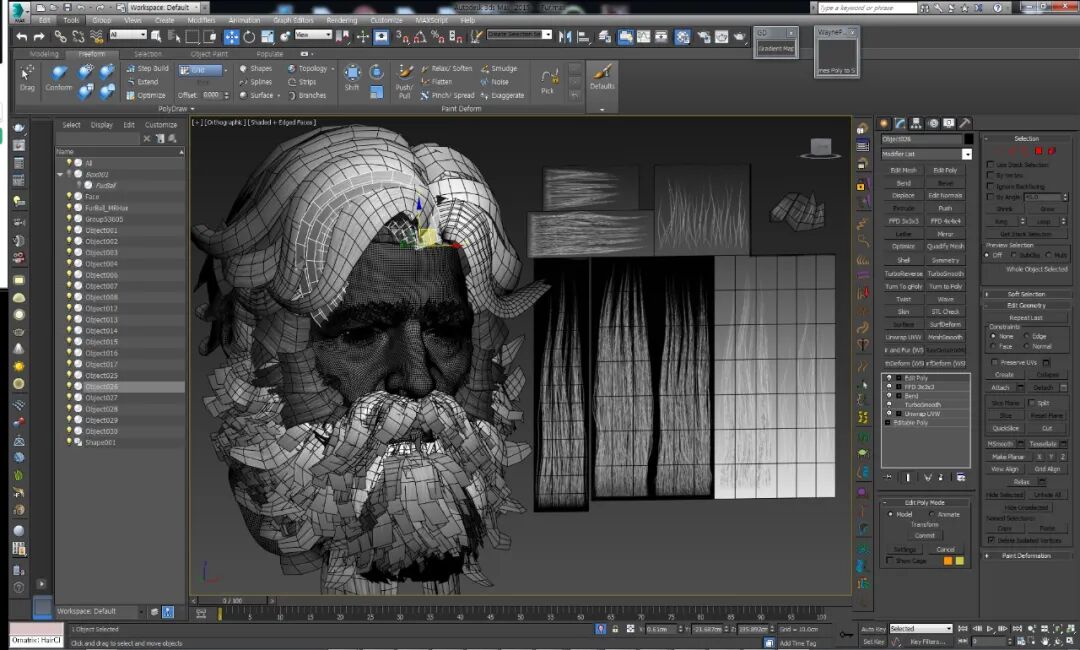Click the Unwrap UVW modifier button
The height and width of the screenshot is (650, 1080).
(903, 337)
